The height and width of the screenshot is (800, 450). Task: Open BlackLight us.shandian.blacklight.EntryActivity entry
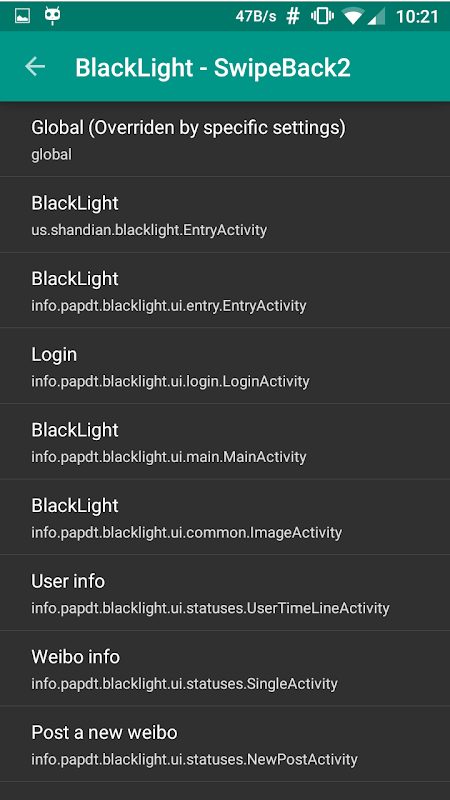pos(225,215)
